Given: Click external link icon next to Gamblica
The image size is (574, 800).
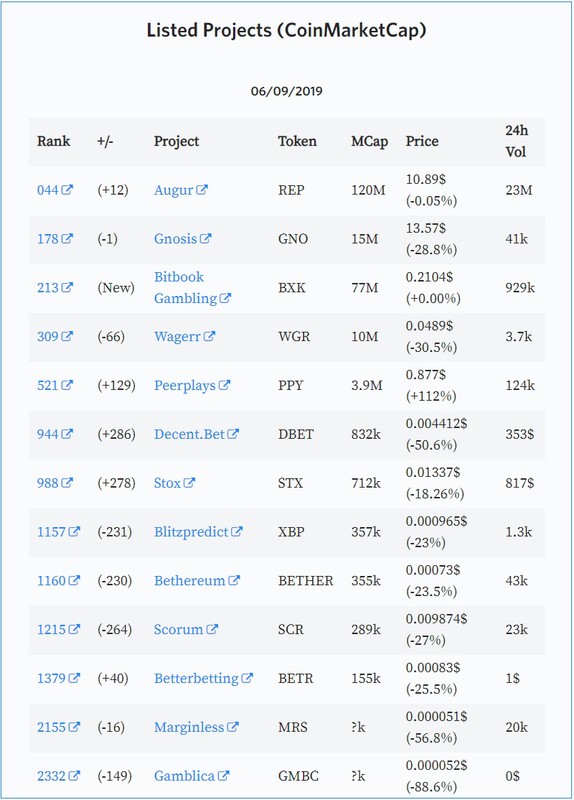Looking at the screenshot, I should click(223, 776).
